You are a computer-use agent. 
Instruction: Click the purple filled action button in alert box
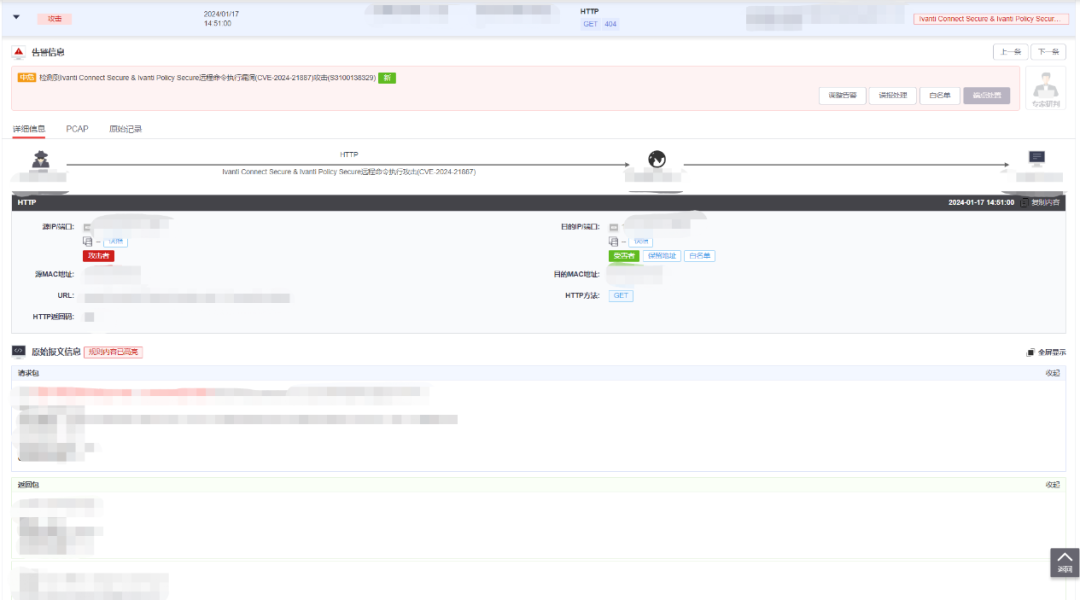(x=987, y=96)
